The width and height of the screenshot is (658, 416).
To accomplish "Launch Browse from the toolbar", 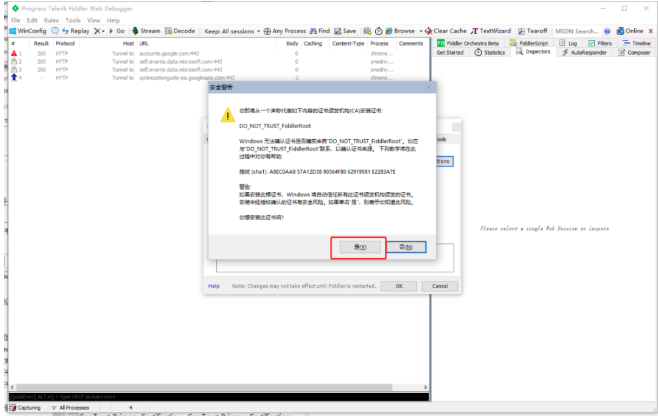I will [400, 31].
